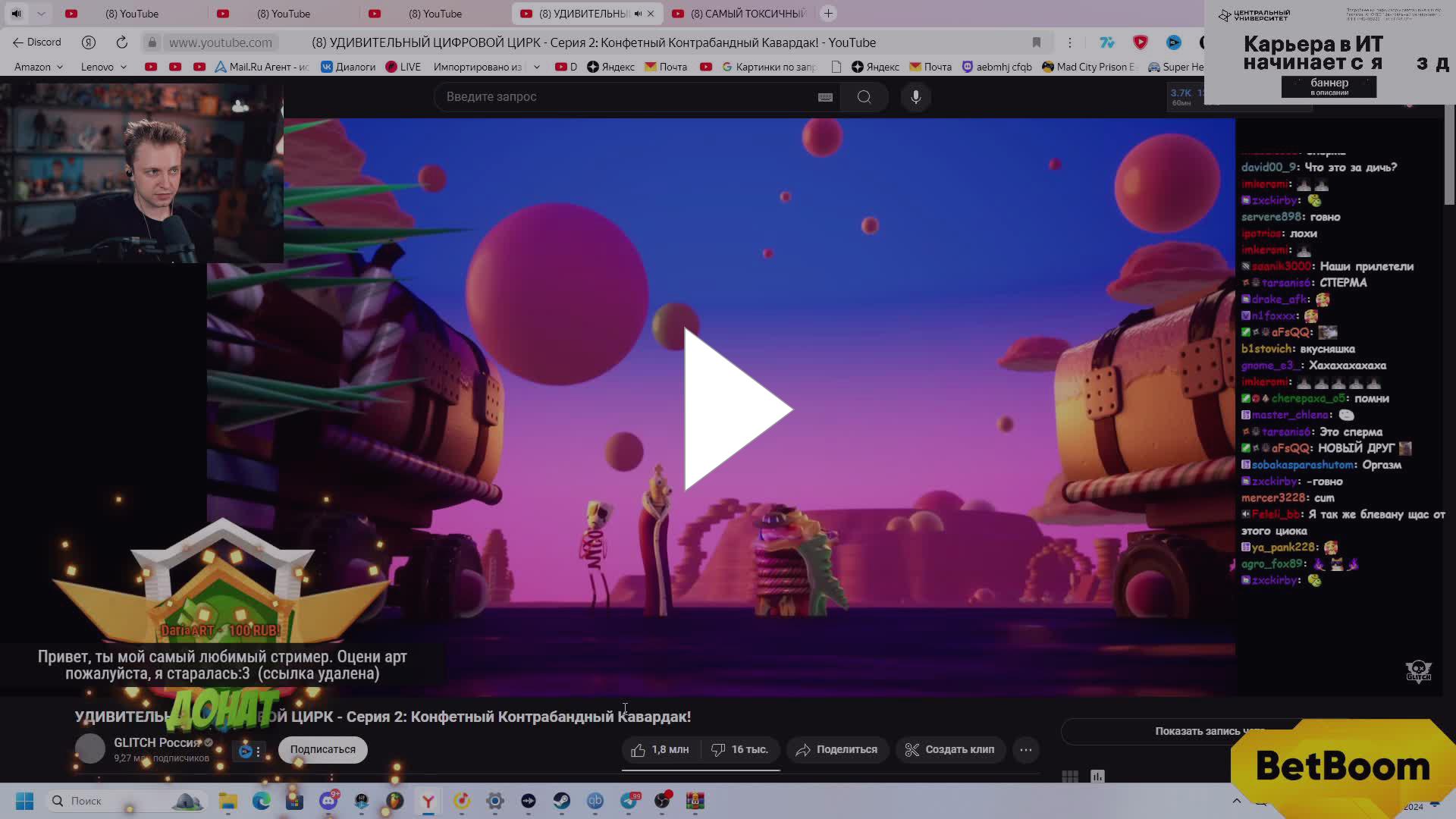
Task: Start voice search with the microphone icon
Action: click(915, 97)
